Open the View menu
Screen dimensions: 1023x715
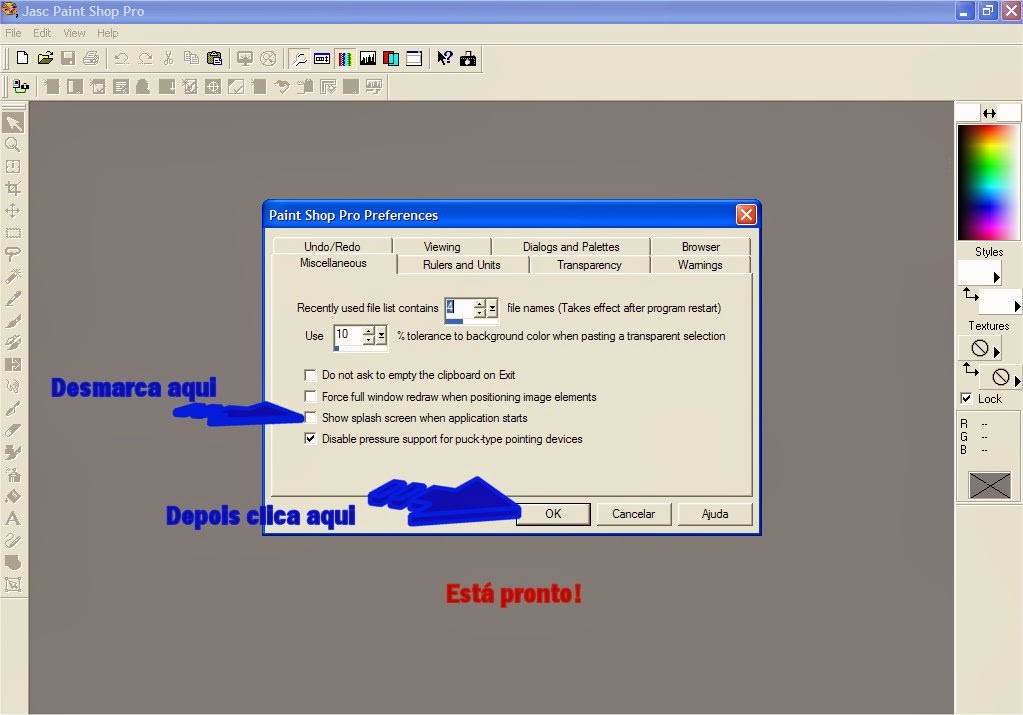click(74, 33)
